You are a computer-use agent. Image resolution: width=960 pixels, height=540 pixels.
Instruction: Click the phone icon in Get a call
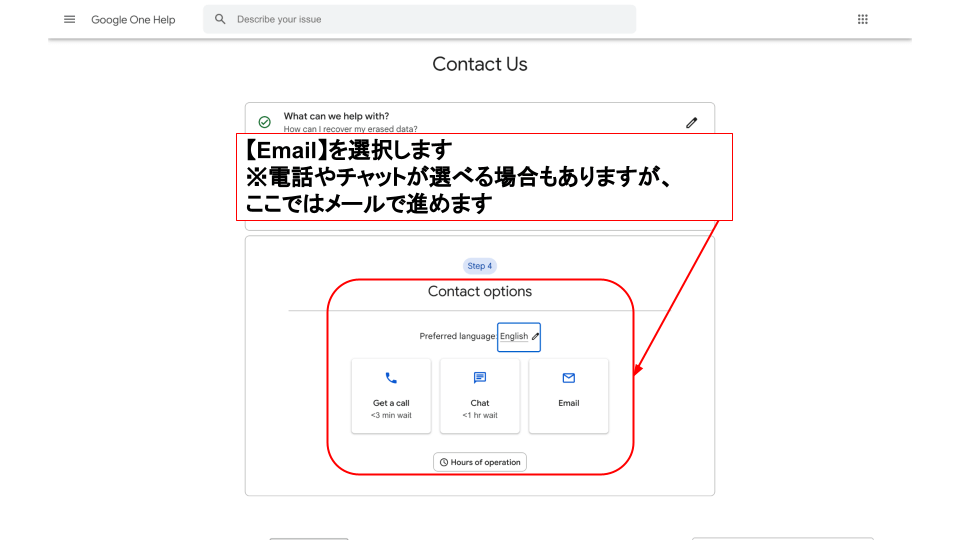[391, 378]
